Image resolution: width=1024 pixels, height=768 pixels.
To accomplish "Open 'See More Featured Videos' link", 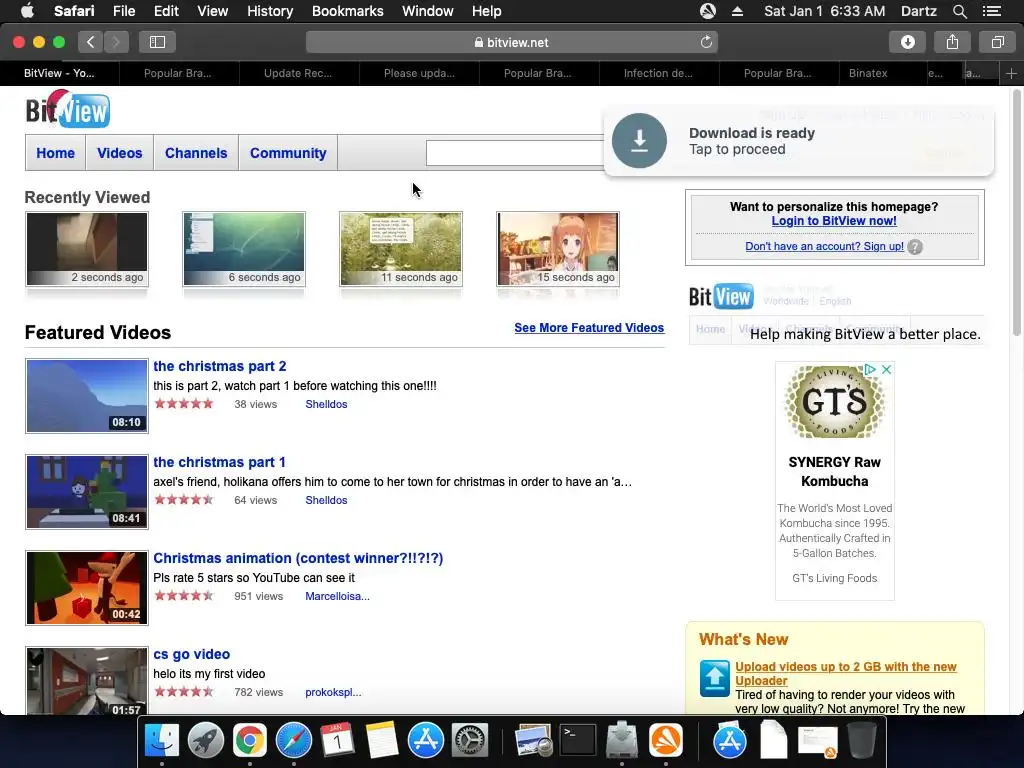I will [589, 328].
